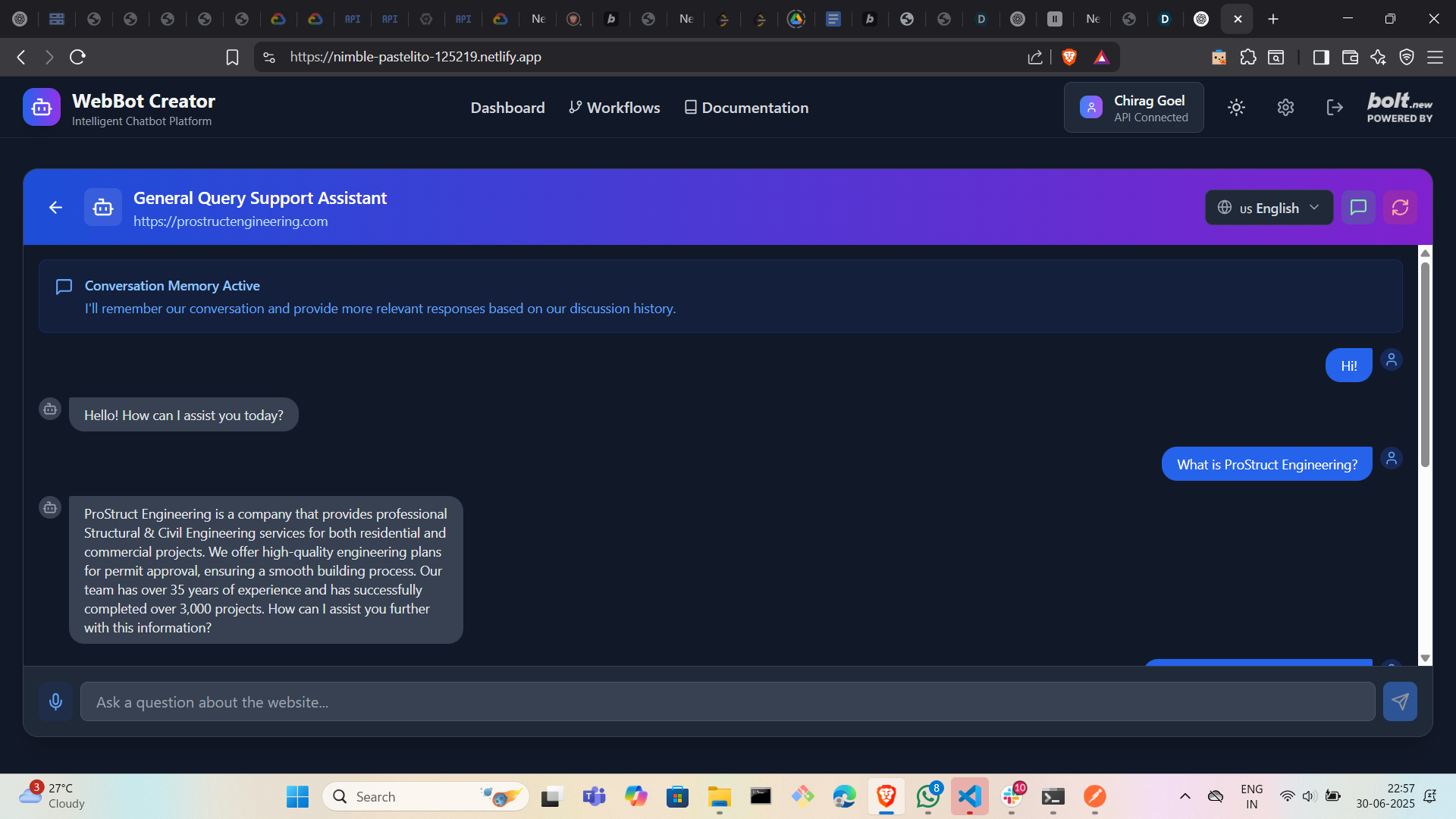
Task: Toggle conversation memory chat bubble button
Action: pyautogui.click(x=1358, y=207)
